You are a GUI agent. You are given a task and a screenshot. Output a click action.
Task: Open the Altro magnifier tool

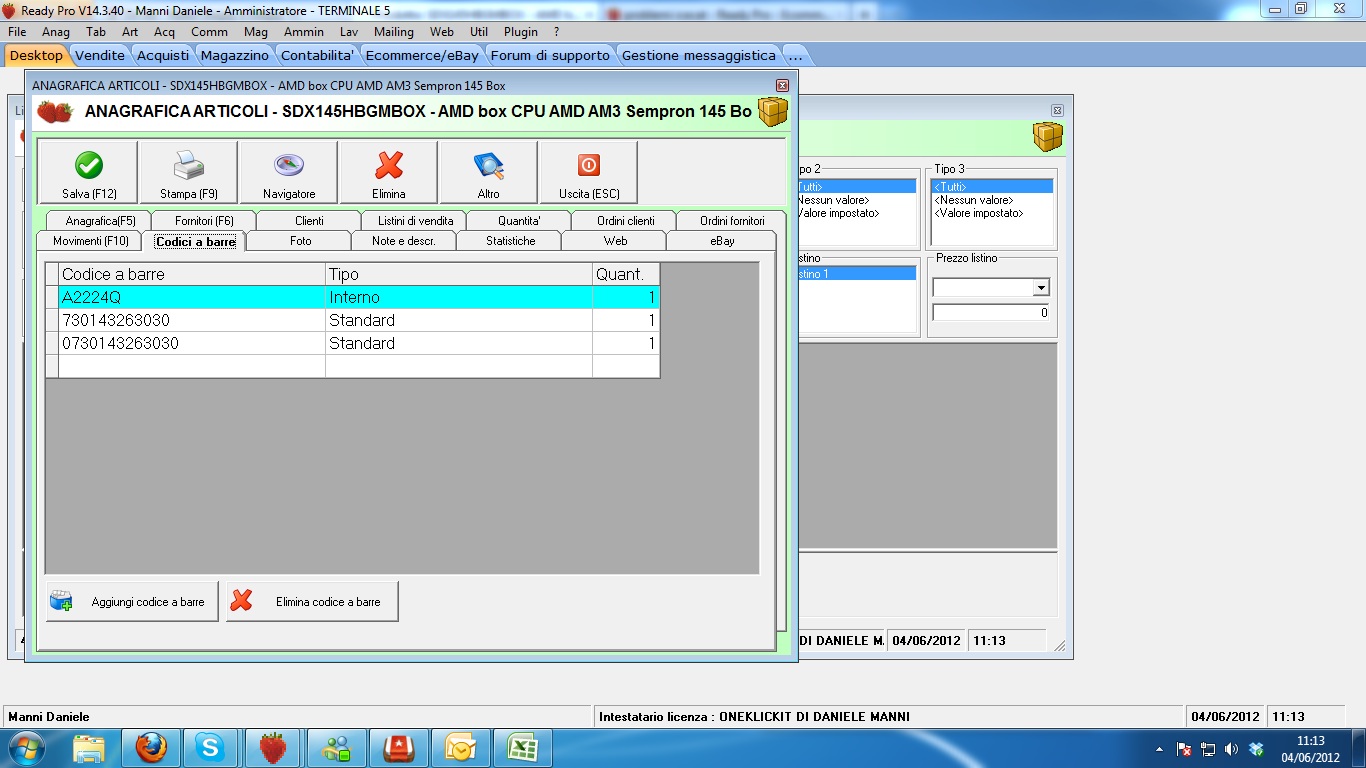(489, 173)
